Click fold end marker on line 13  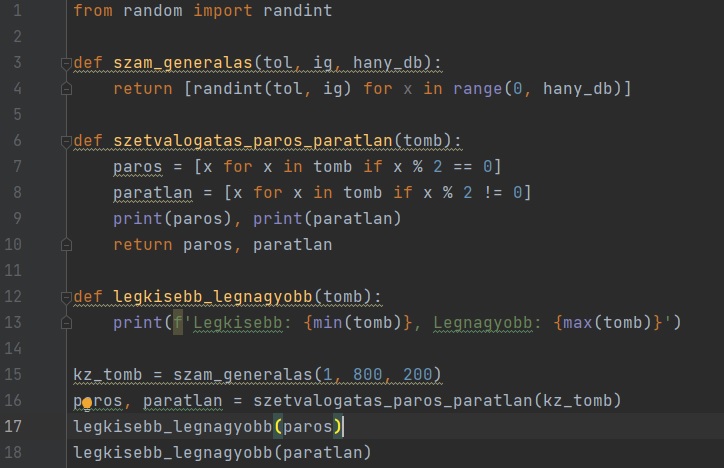pos(66,323)
